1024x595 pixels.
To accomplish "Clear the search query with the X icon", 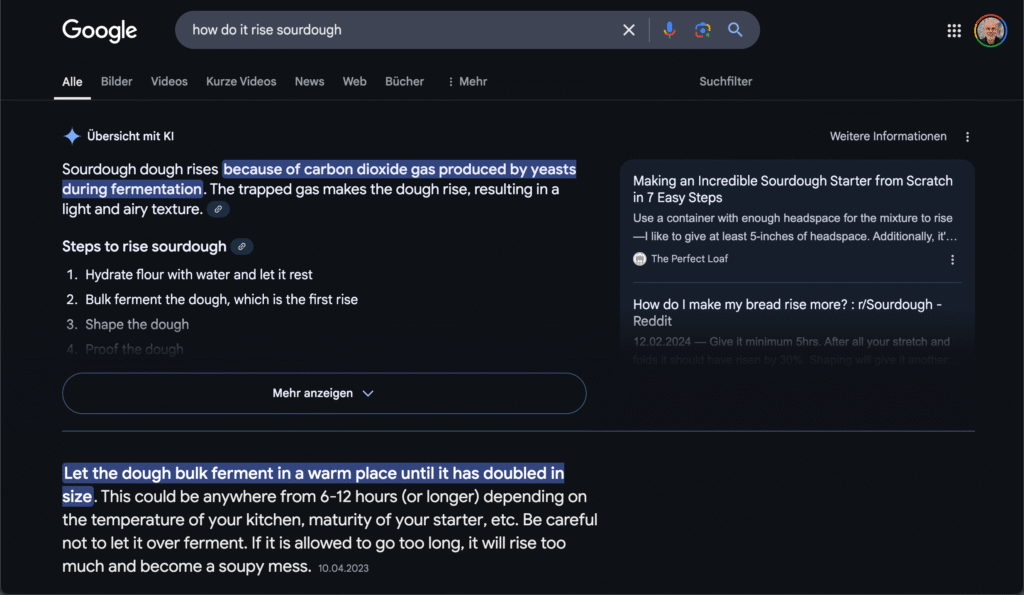I will pos(628,30).
